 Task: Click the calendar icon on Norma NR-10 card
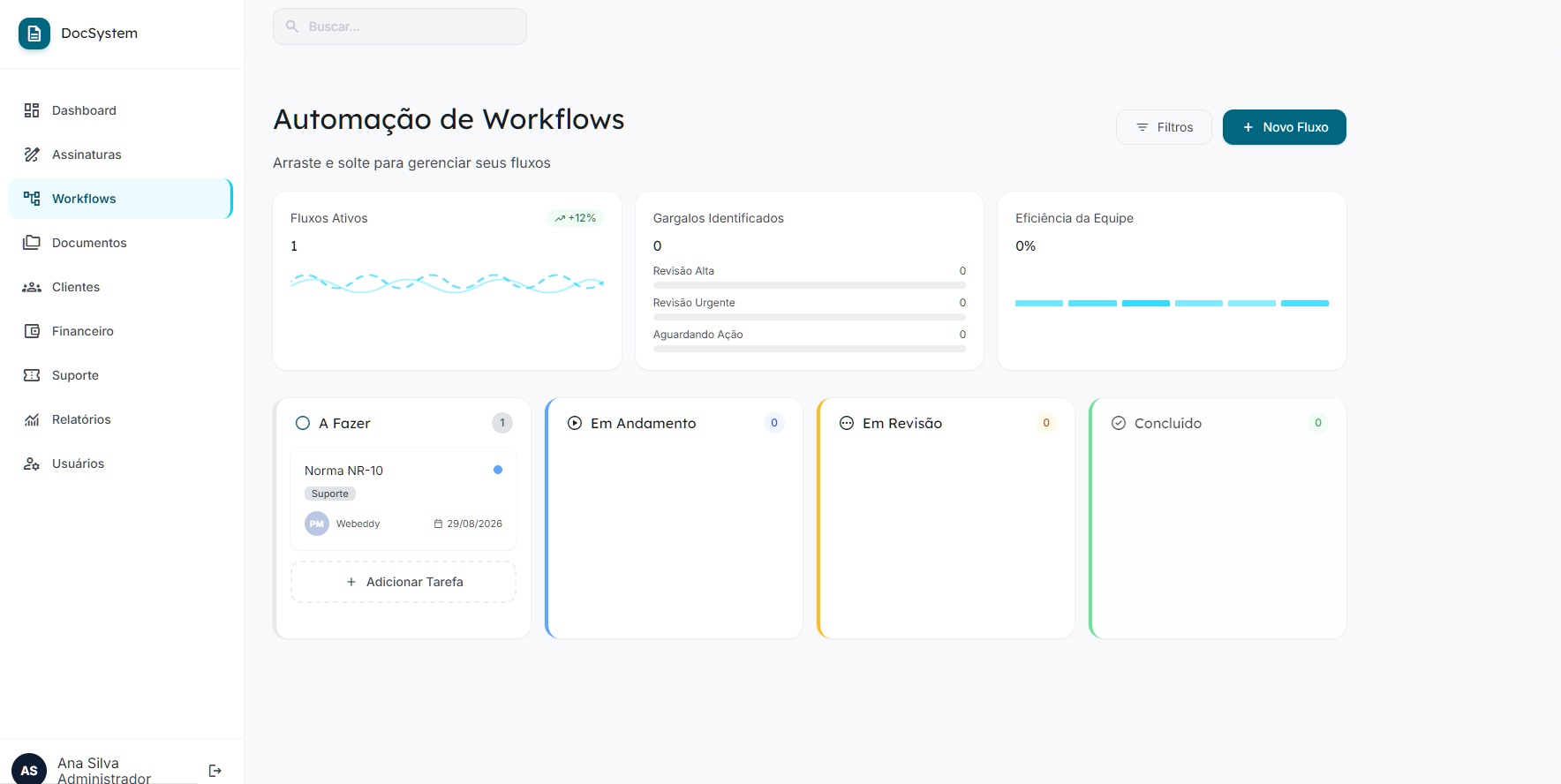438,524
